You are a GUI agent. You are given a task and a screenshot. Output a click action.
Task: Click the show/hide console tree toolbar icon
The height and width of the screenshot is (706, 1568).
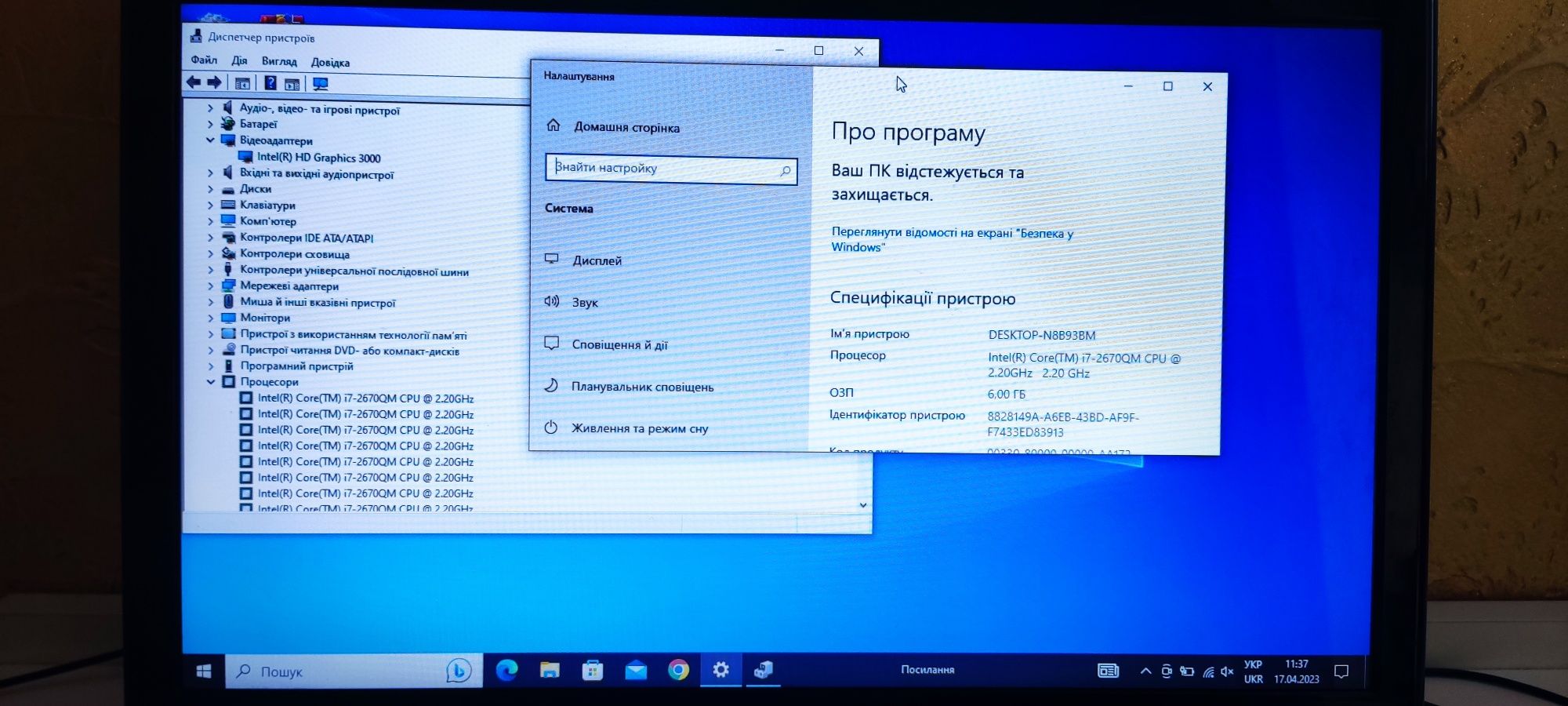(243, 83)
